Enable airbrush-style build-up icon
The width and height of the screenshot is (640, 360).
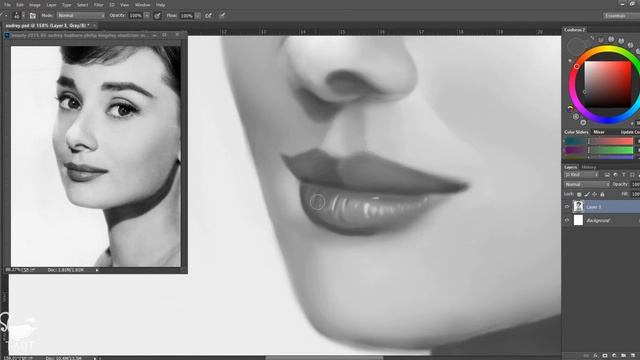(209, 16)
